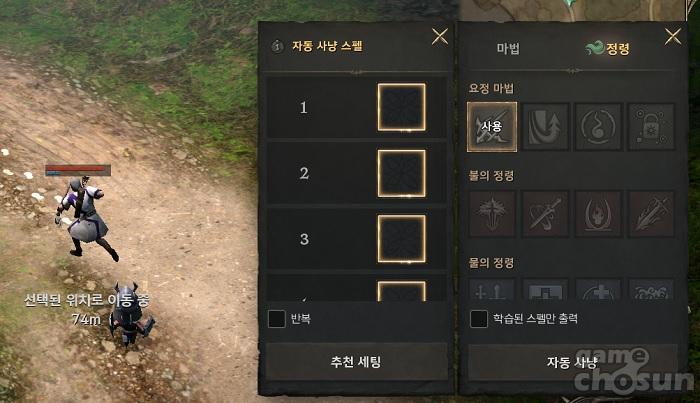The height and width of the screenshot is (403, 700).
Task: Click the info icon beside 자동 사냥 스펠
Action: 277,46
